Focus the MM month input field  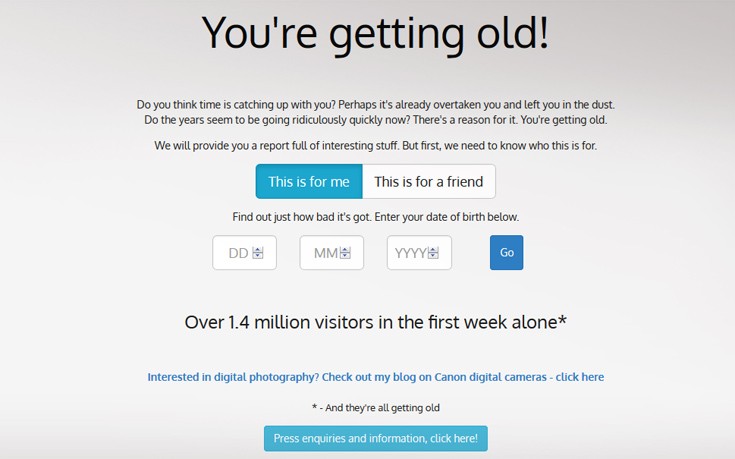tap(324, 253)
